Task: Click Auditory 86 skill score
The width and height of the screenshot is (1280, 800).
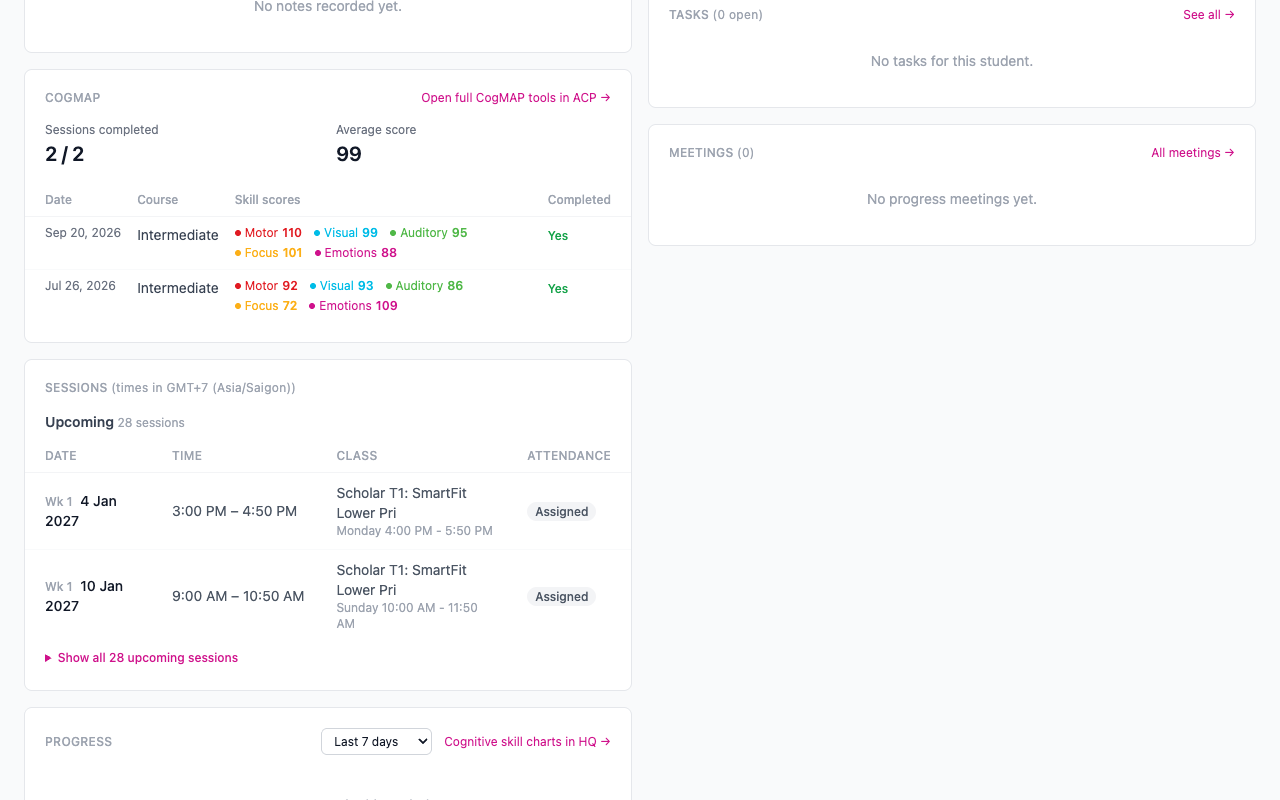Action: 424,286
